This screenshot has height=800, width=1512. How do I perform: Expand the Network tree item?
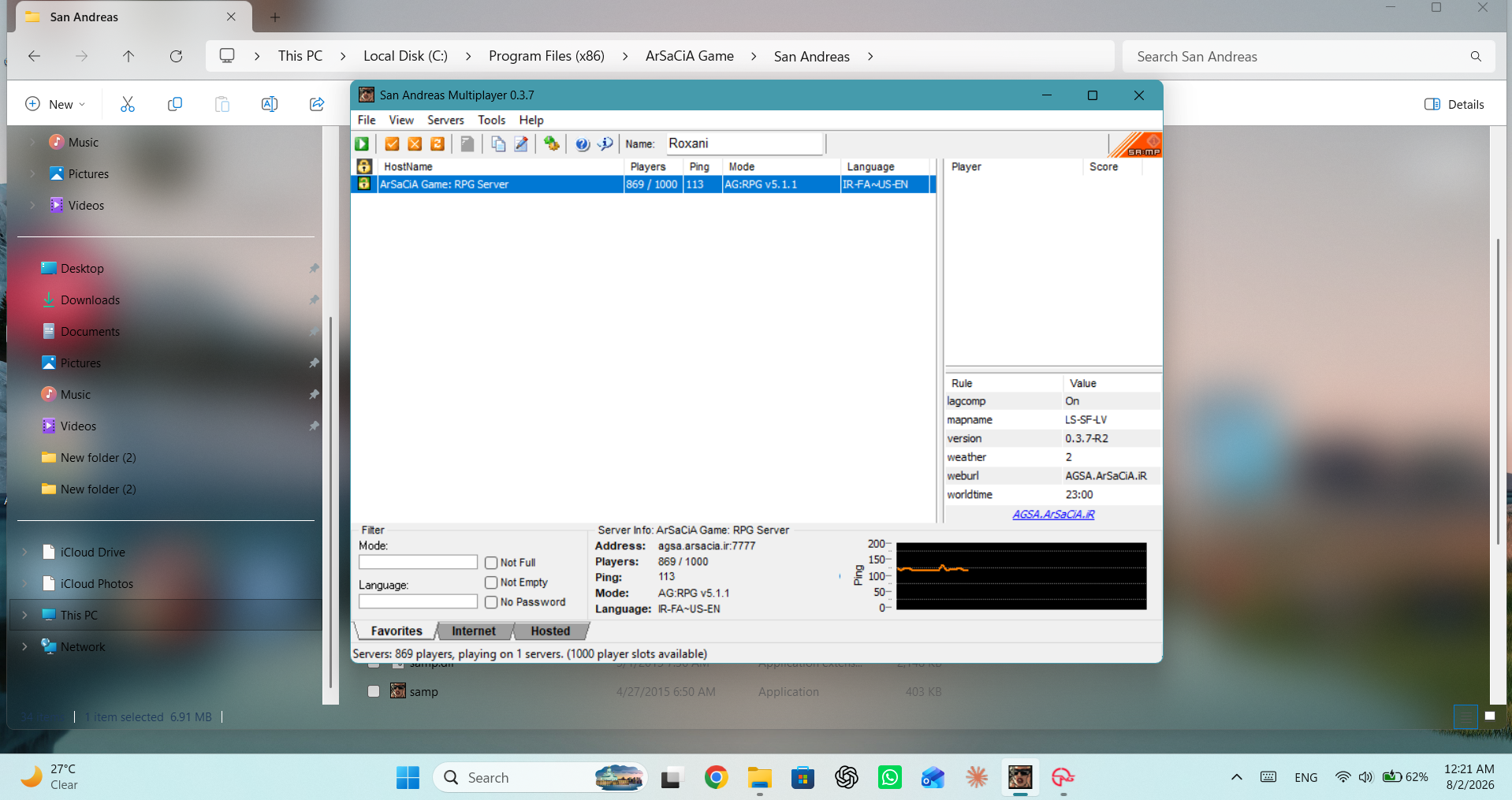(x=24, y=646)
